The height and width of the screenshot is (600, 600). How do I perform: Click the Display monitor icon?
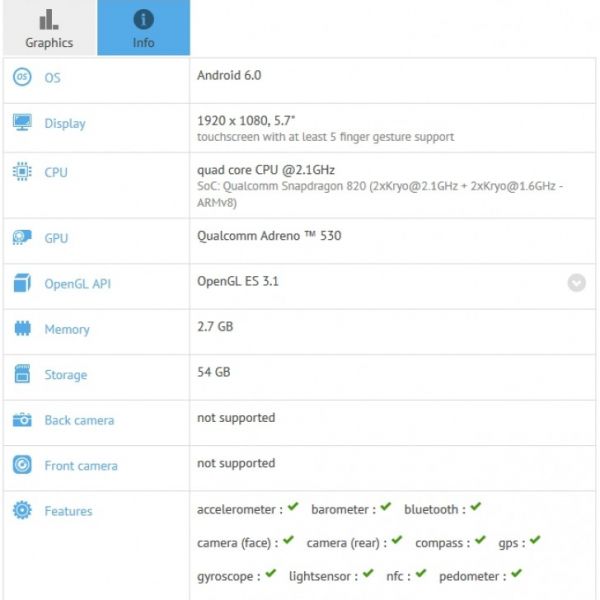click(x=22, y=123)
